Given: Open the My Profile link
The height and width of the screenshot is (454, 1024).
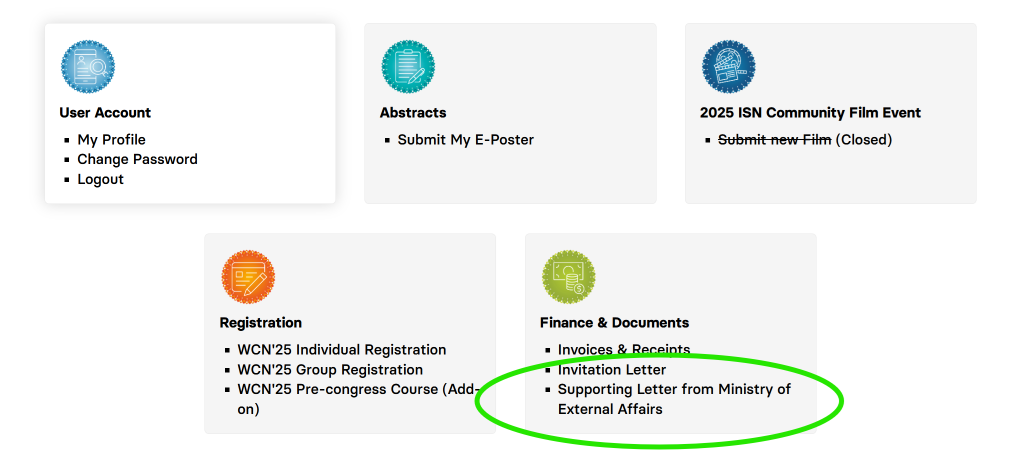Looking at the screenshot, I should tap(111, 140).
